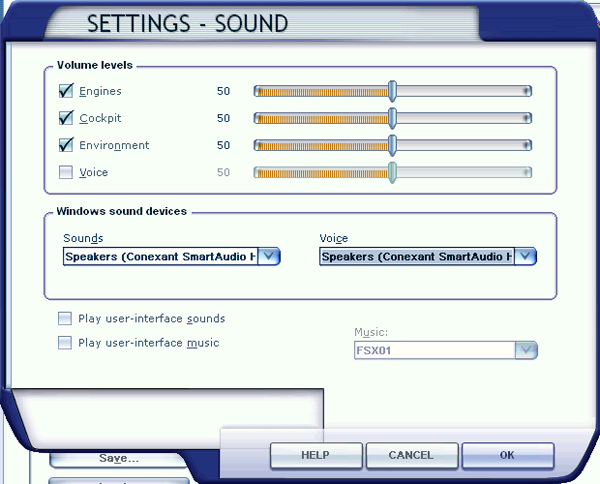Click the Environment volume value 50
Image resolution: width=600 pixels, height=484 pixels.
pyautogui.click(x=223, y=145)
